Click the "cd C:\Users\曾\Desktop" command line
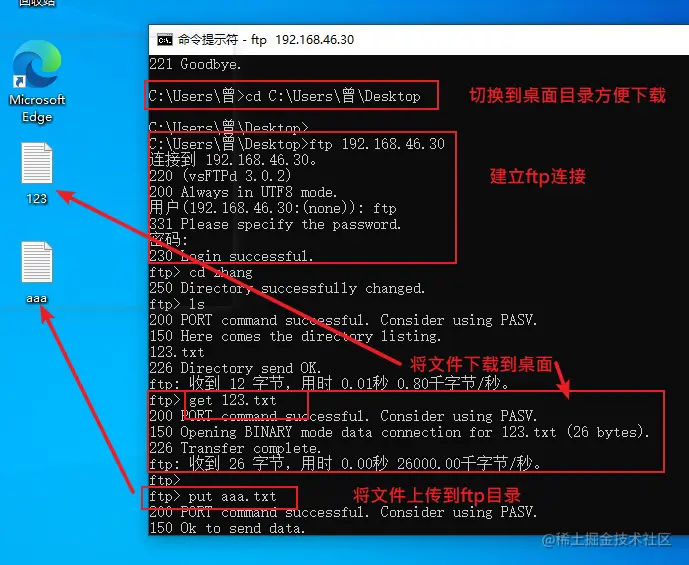This screenshot has width=689, height=565. point(285,96)
